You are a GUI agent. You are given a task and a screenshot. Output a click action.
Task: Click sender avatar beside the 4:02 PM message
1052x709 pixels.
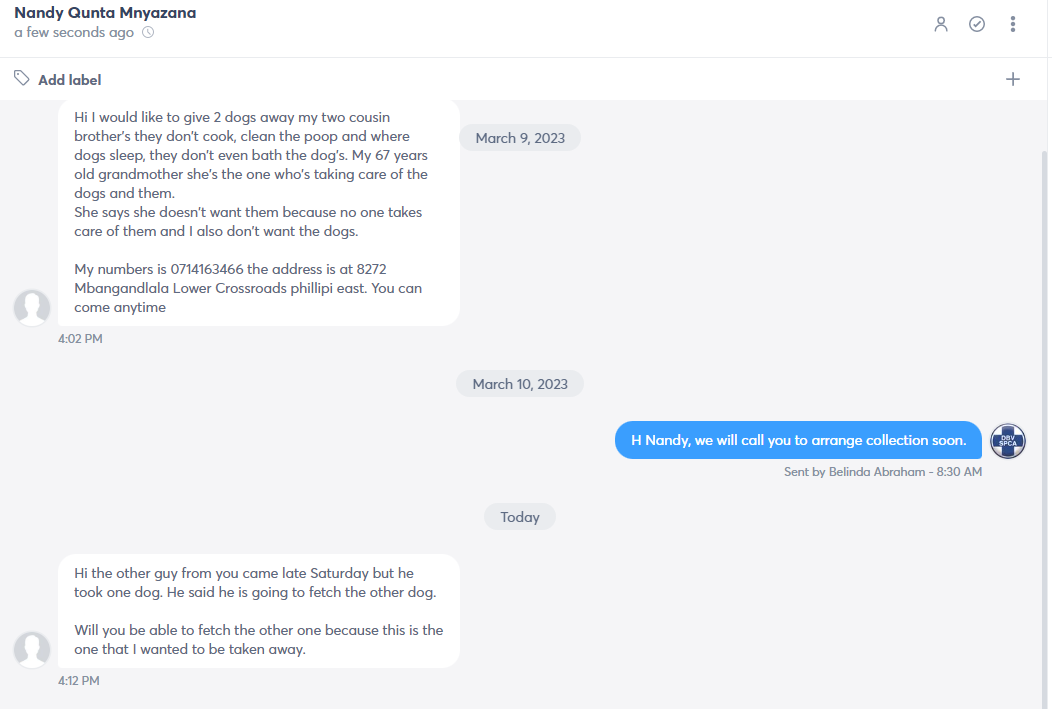(x=32, y=308)
